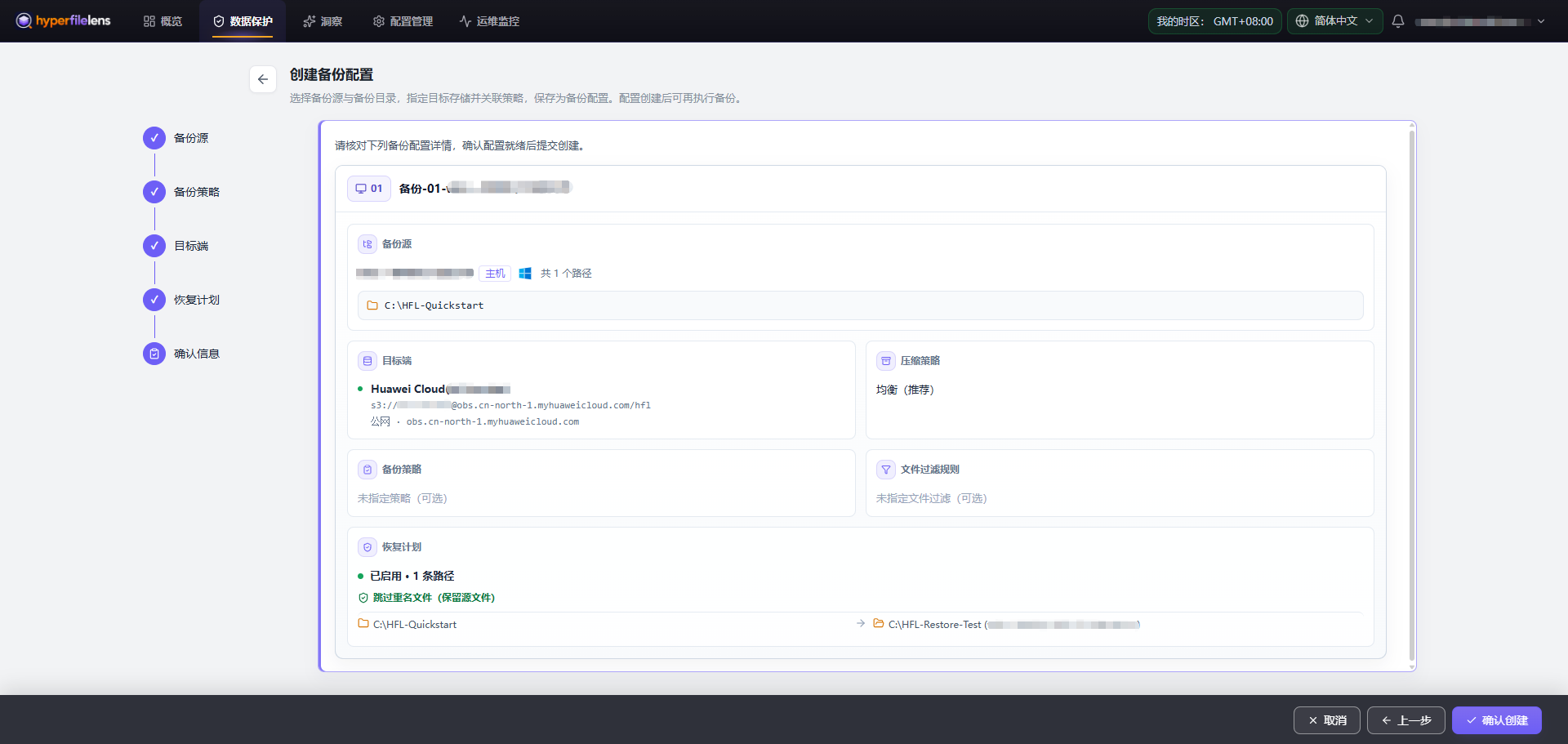Click the 压缩策略 section icon
Viewport: 1568px width, 744px height.
click(x=886, y=361)
